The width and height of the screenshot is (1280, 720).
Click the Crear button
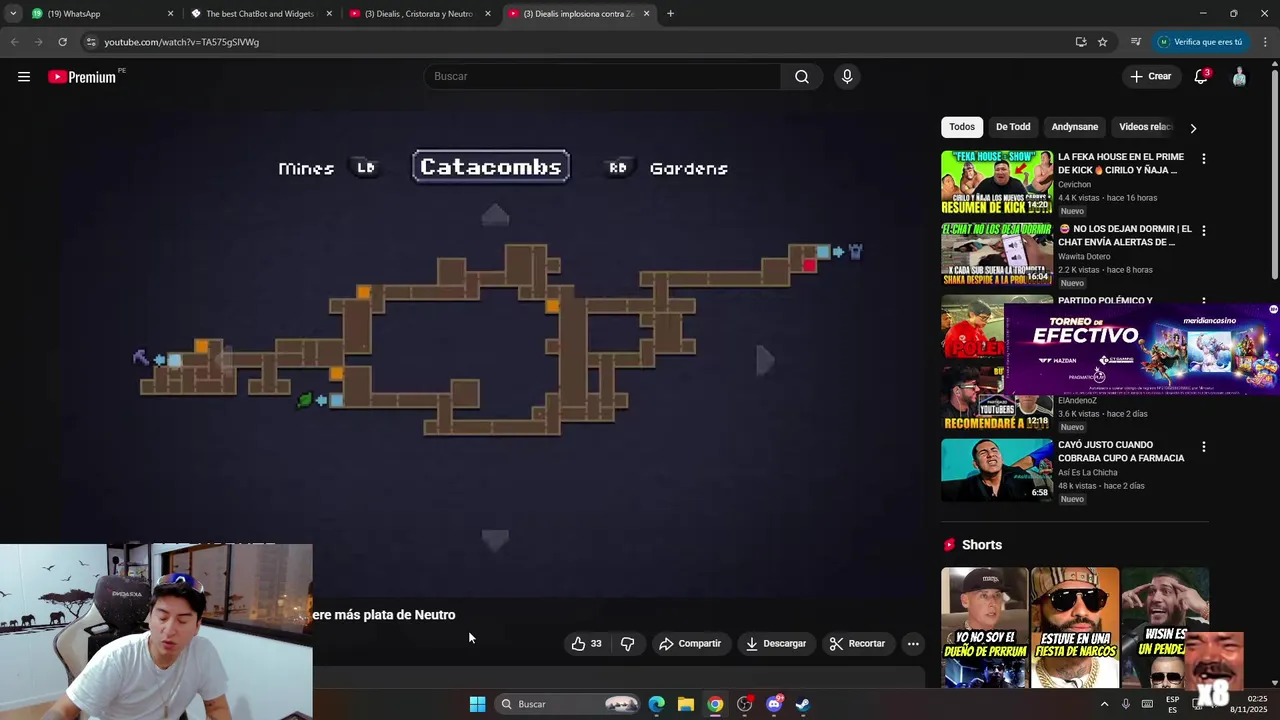[1150, 77]
